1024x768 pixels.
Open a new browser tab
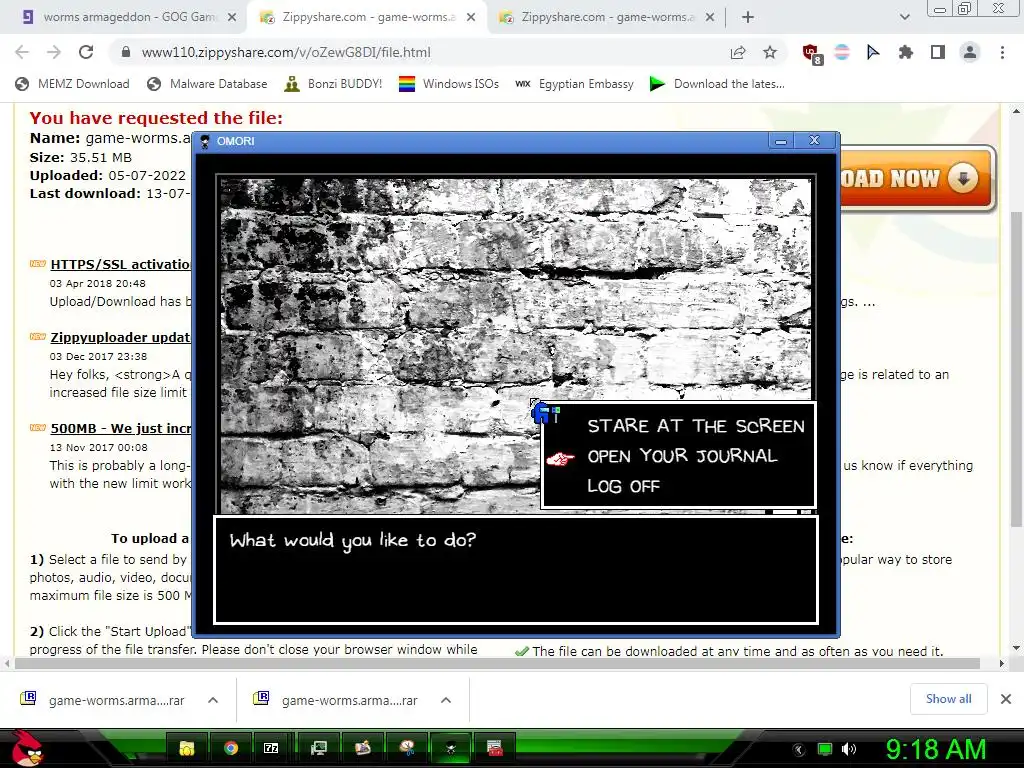coord(748,18)
